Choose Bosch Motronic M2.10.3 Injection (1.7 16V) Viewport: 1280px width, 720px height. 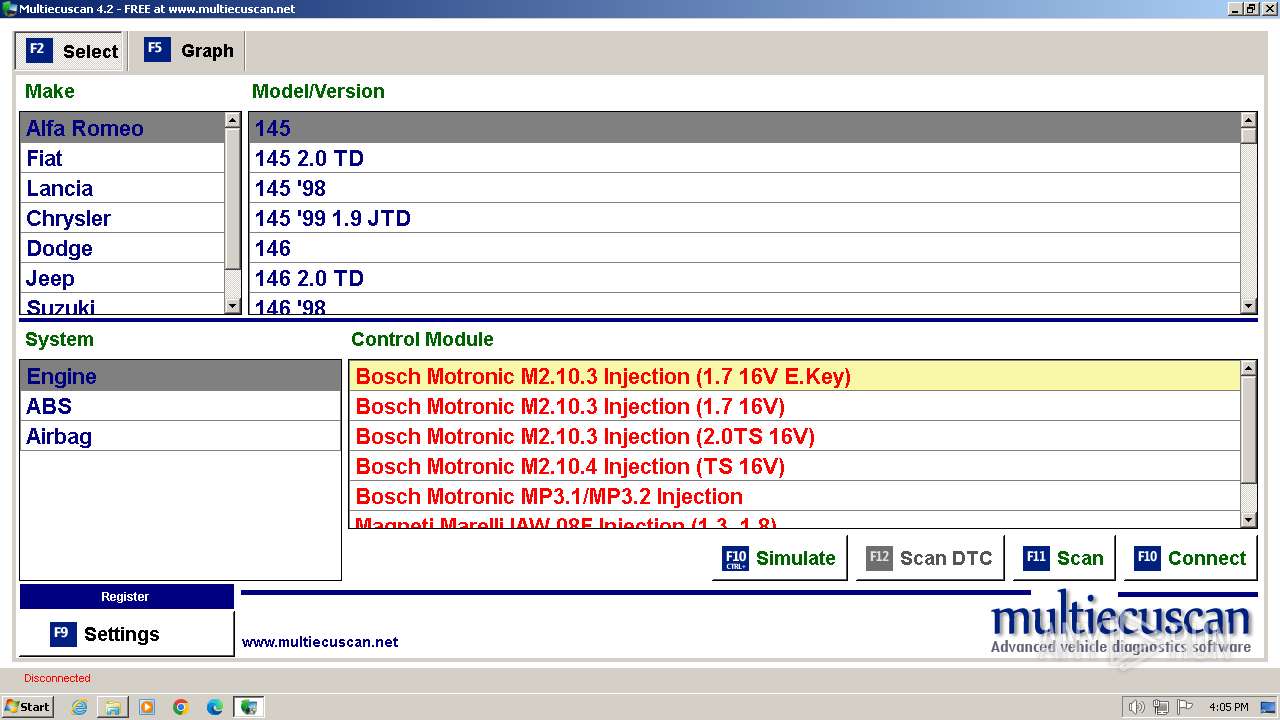[795, 406]
